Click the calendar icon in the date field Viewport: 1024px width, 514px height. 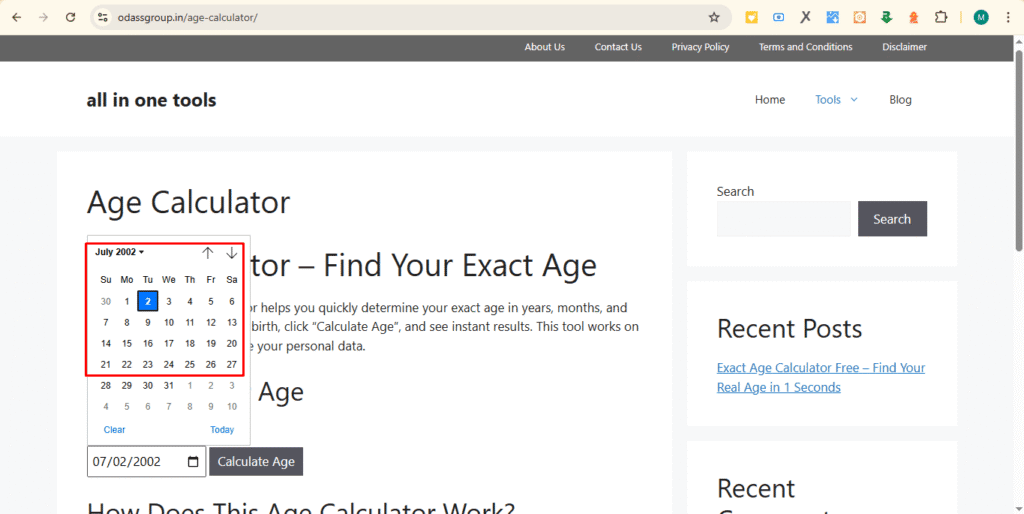tap(193, 462)
